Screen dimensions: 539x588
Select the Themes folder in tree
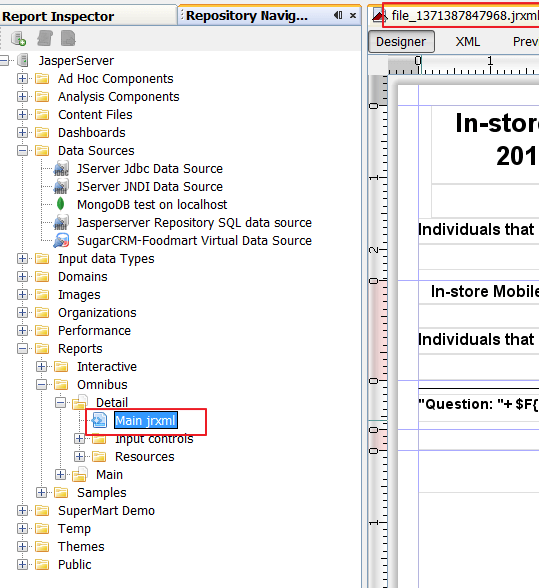click(x=81, y=546)
